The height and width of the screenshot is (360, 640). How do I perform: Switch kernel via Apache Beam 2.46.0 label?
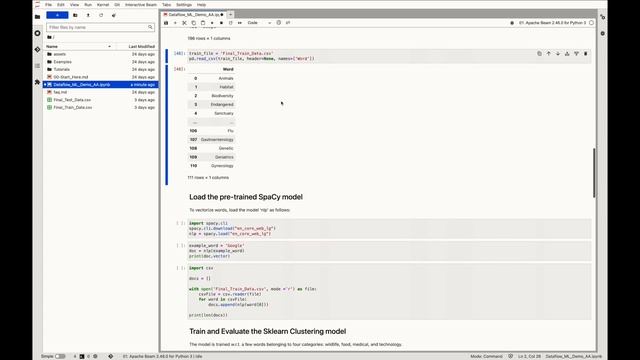pos(552,23)
